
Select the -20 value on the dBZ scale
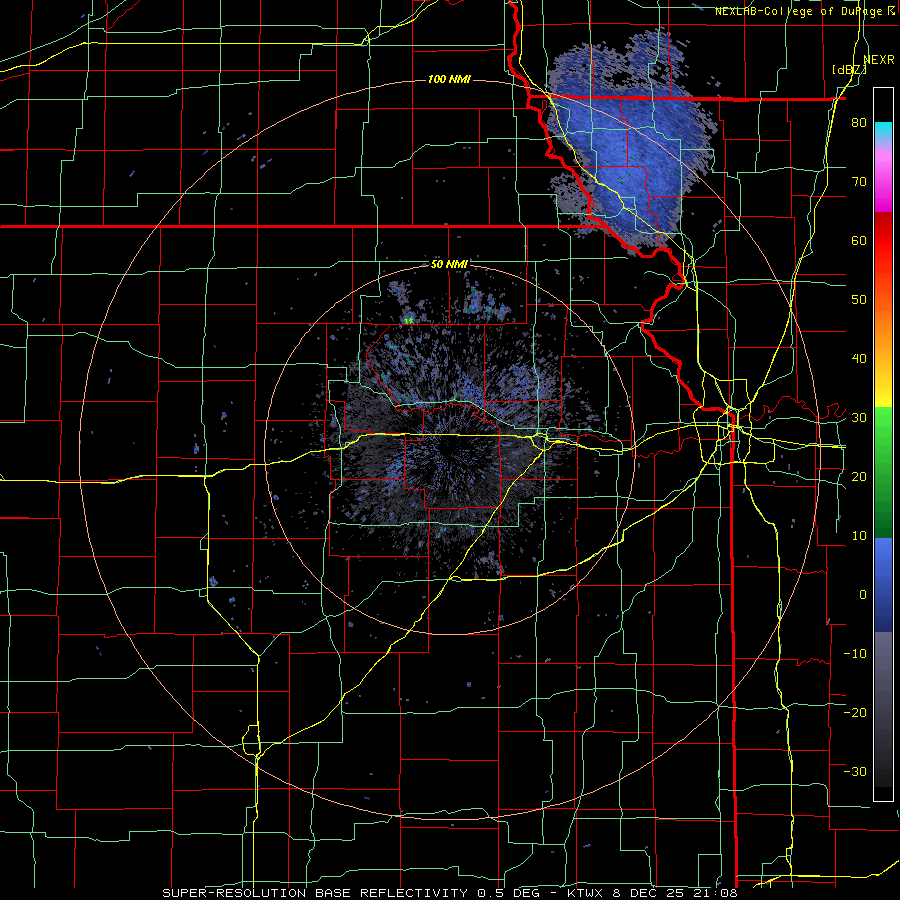click(855, 712)
